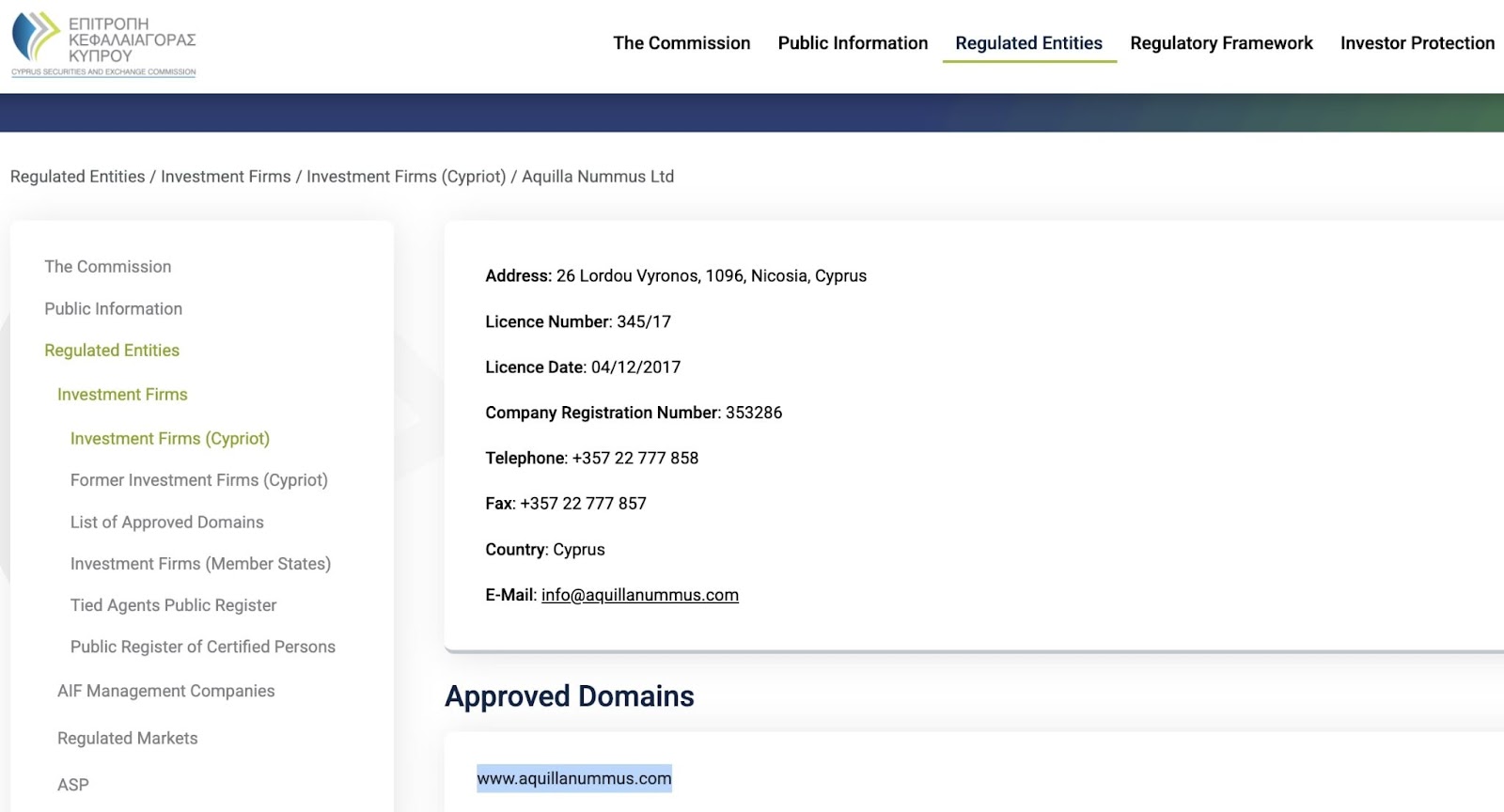This screenshot has height=812, width=1504.
Task: Open Regulatory Framework top menu
Action: tap(1221, 43)
